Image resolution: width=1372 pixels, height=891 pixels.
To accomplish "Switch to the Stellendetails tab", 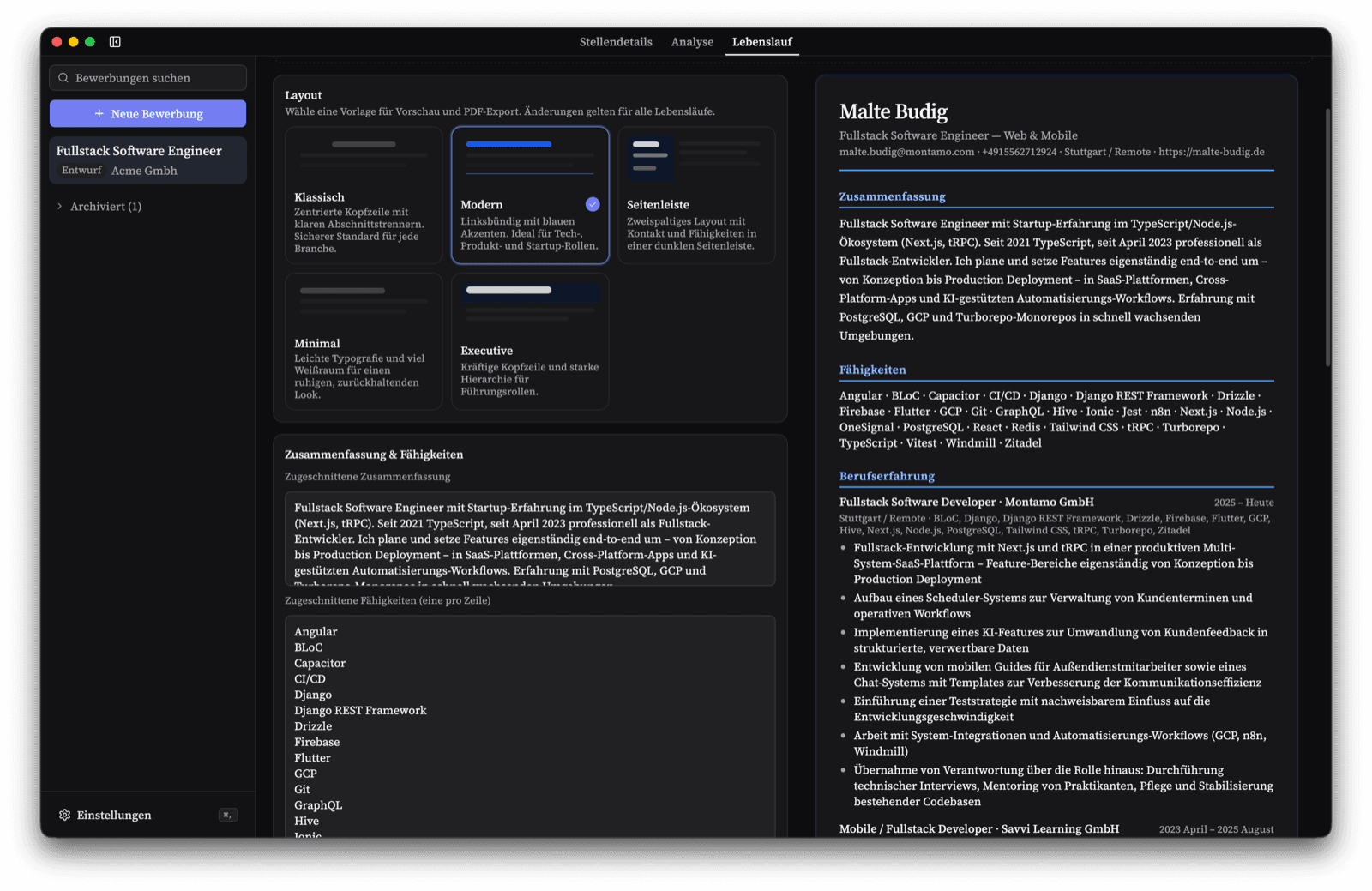I will point(616,42).
